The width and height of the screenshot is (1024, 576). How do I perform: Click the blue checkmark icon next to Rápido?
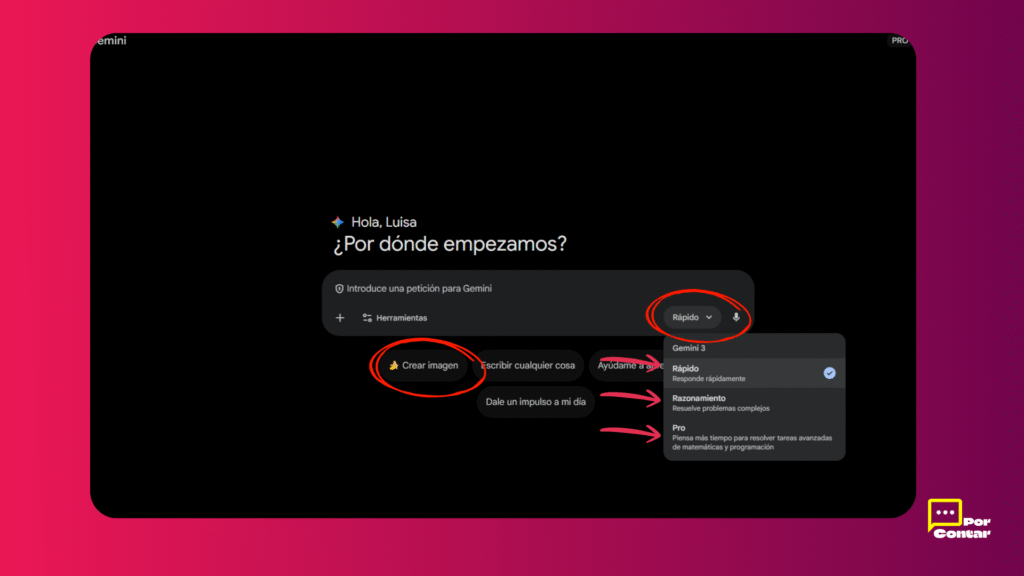click(829, 373)
